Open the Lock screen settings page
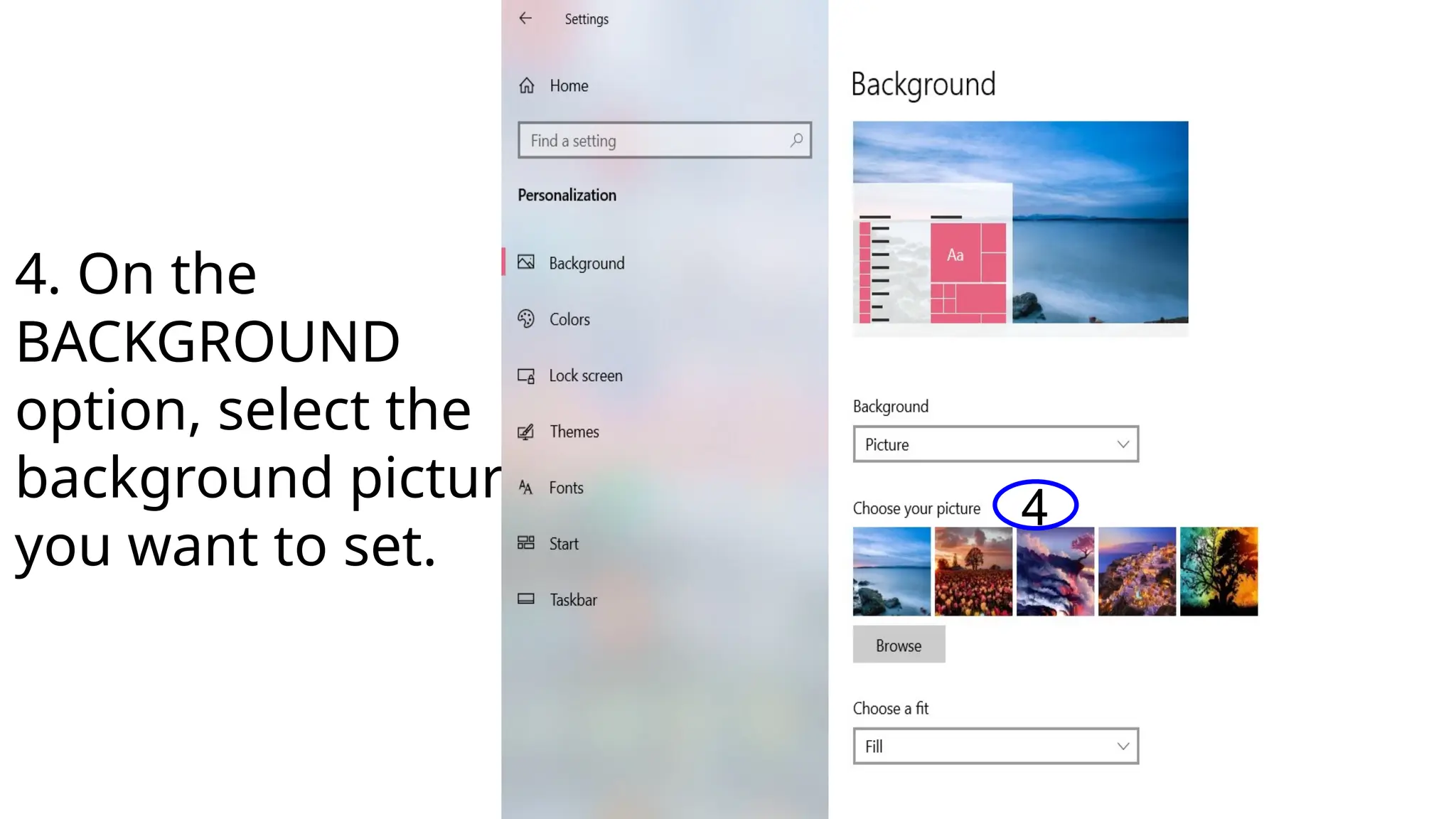The image size is (1456, 819). click(x=586, y=375)
